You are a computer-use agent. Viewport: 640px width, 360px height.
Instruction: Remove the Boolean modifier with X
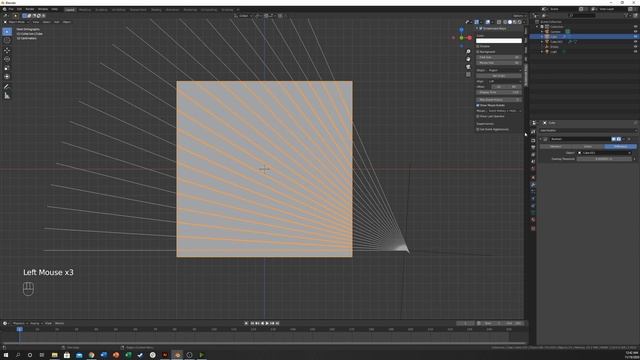click(629, 139)
